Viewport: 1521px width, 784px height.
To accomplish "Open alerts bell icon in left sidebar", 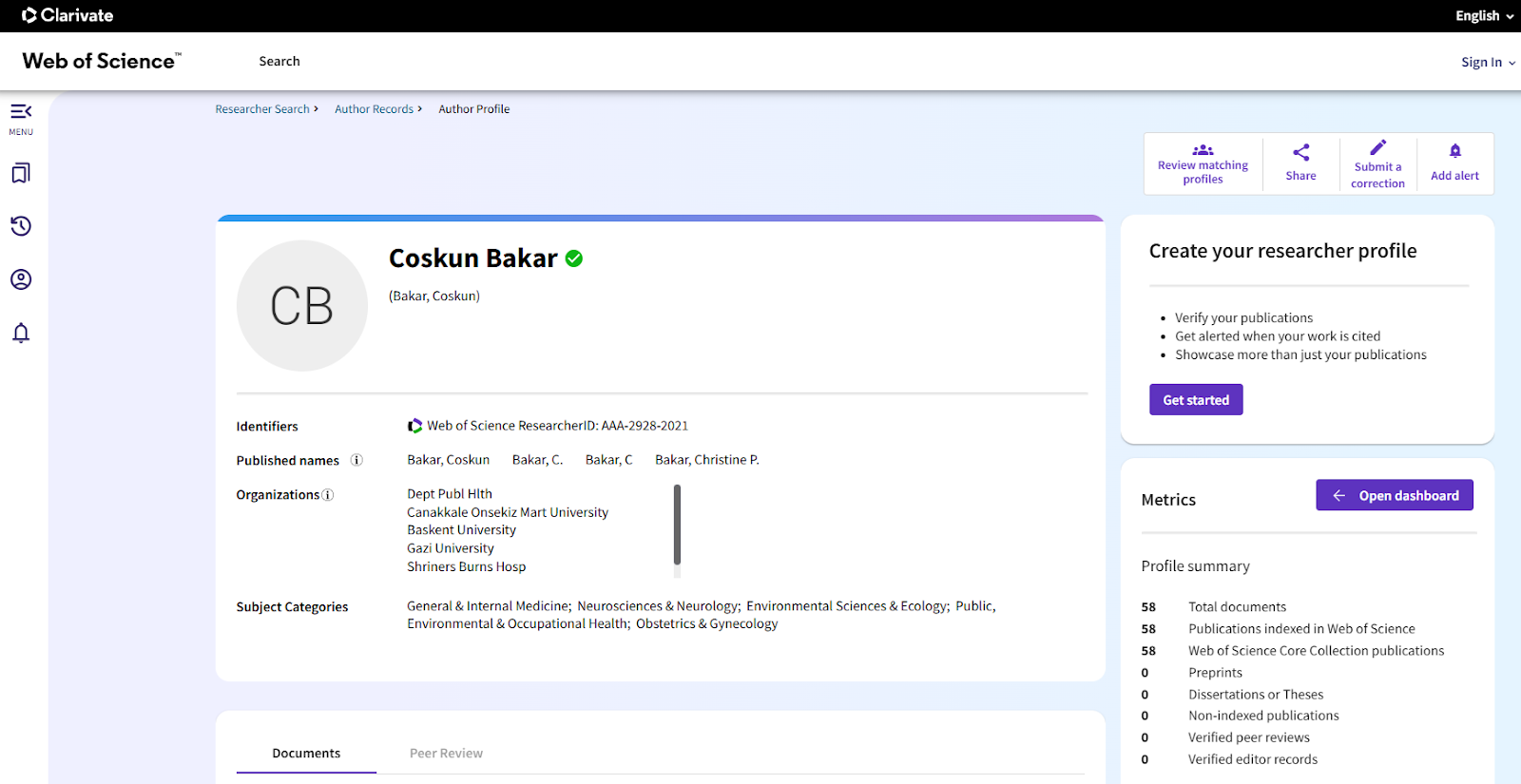I will point(21,333).
